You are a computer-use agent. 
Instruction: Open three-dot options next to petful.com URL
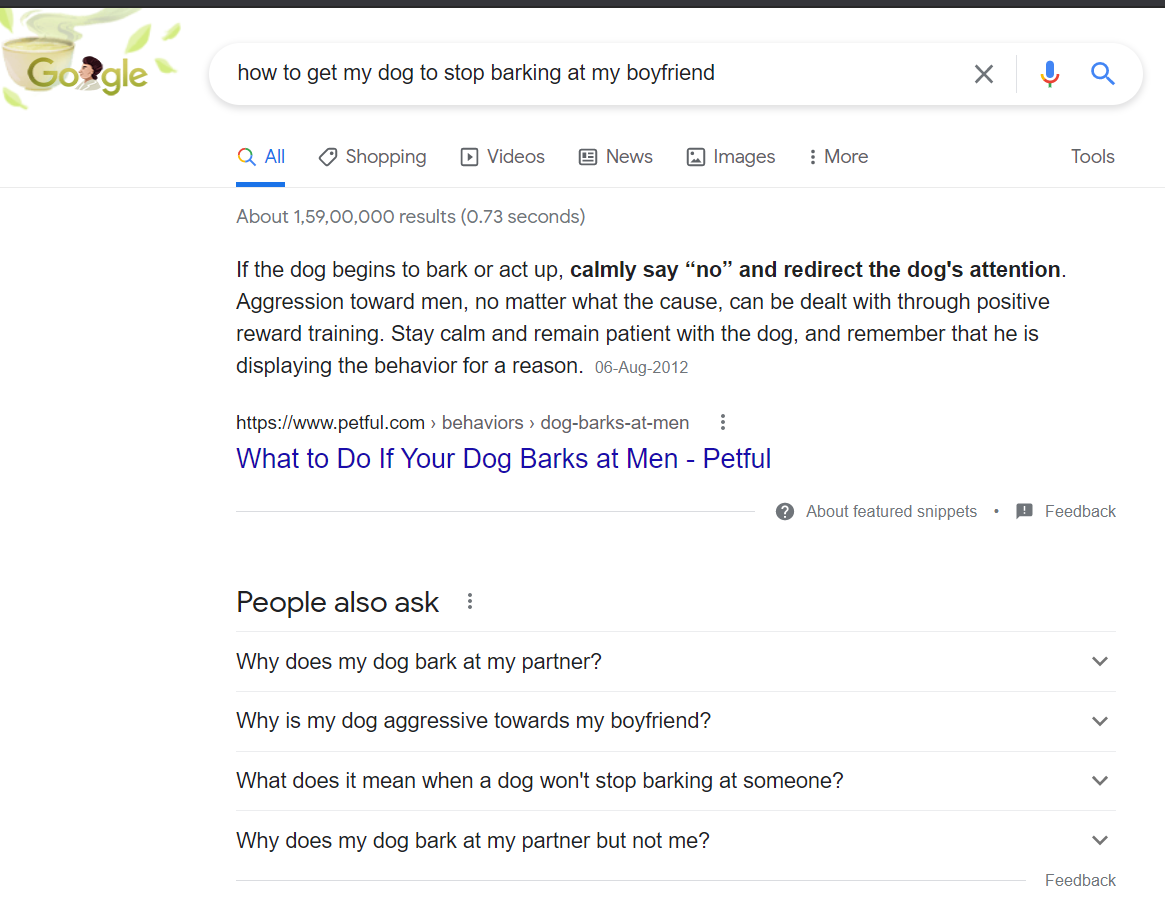723,423
